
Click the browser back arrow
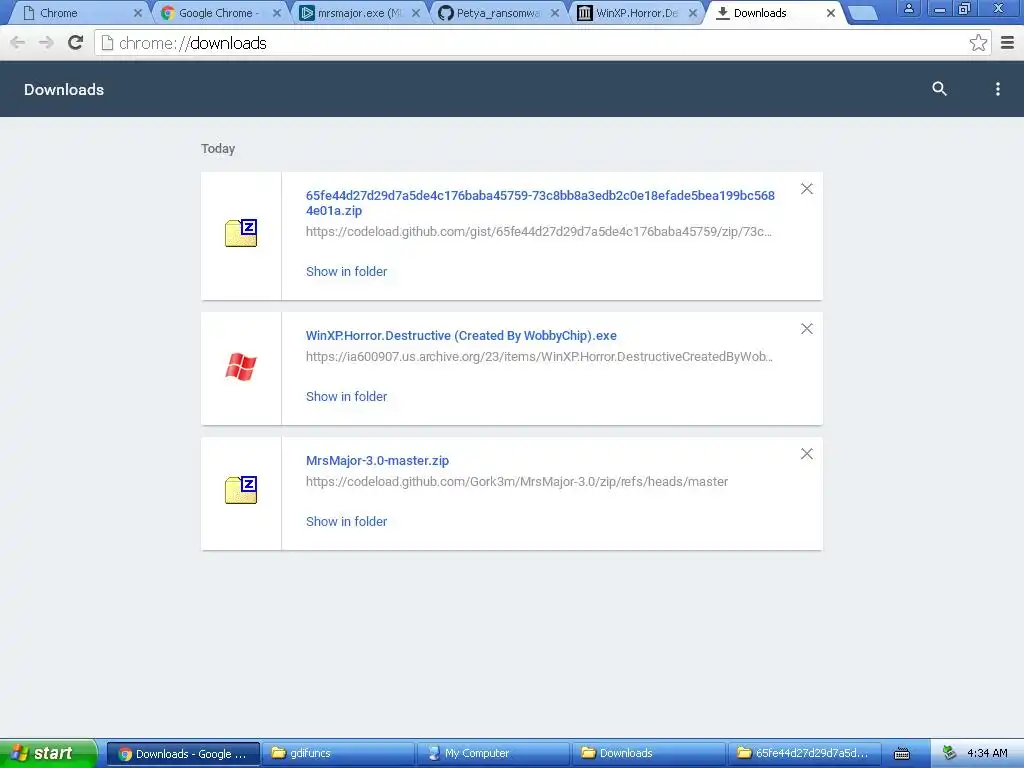[x=18, y=43]
